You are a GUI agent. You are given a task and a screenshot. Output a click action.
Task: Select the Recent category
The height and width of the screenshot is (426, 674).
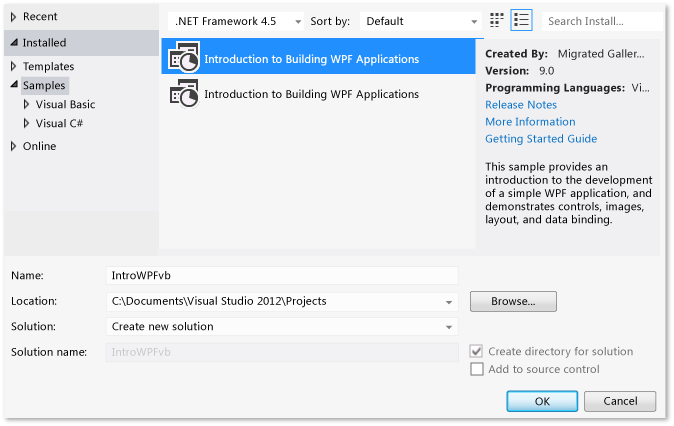(x=40, y=17)
